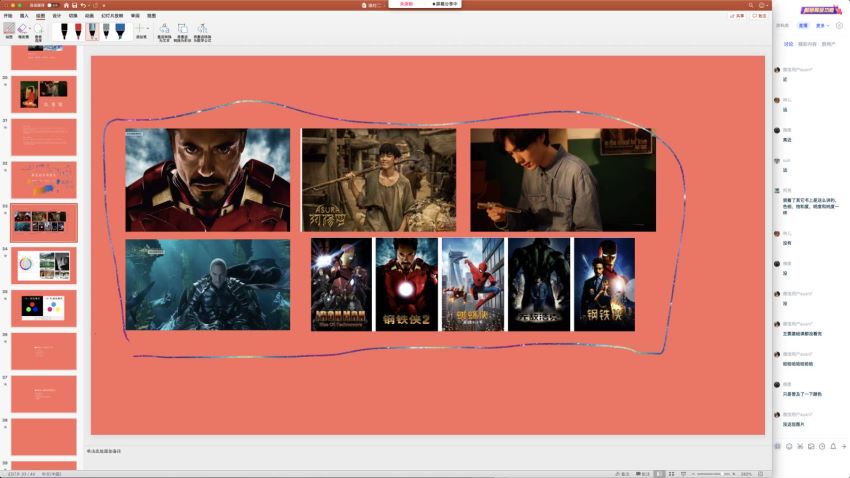The width and height of the screenshot is (850, 478).
Task: Click the hexagon settings icon in side panel
Action: (839, 25)
